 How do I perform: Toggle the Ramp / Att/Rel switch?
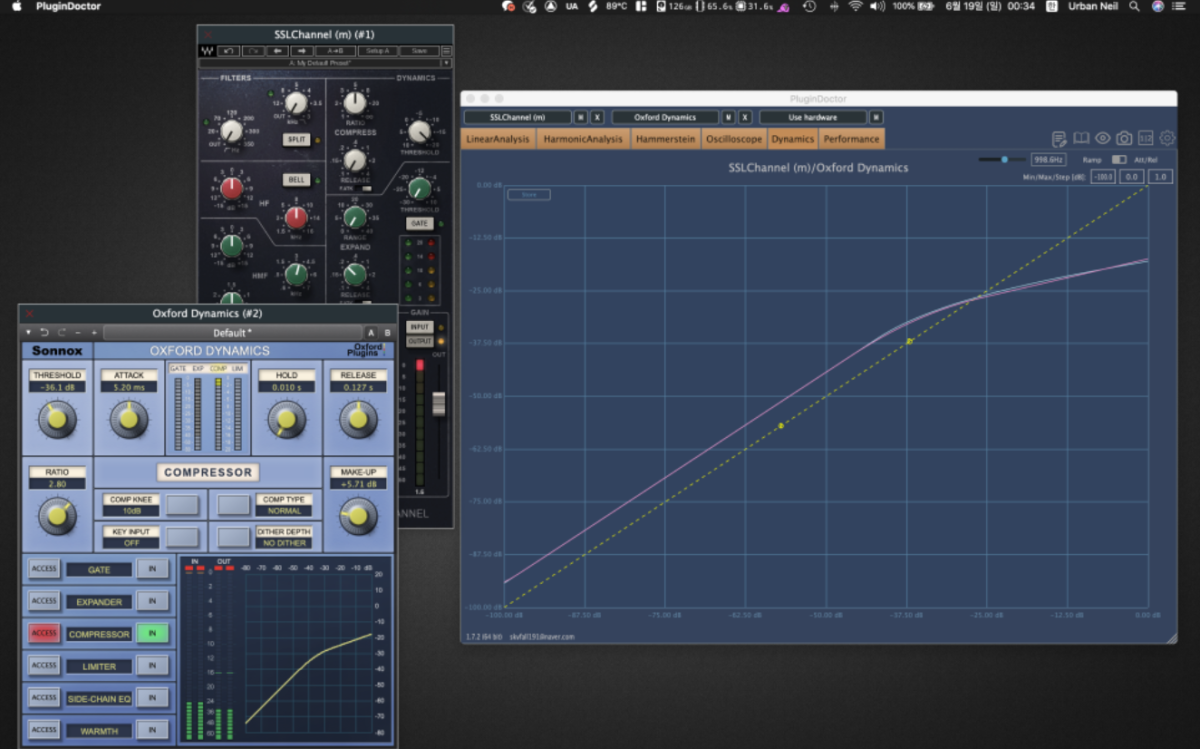pos(1118,159)
